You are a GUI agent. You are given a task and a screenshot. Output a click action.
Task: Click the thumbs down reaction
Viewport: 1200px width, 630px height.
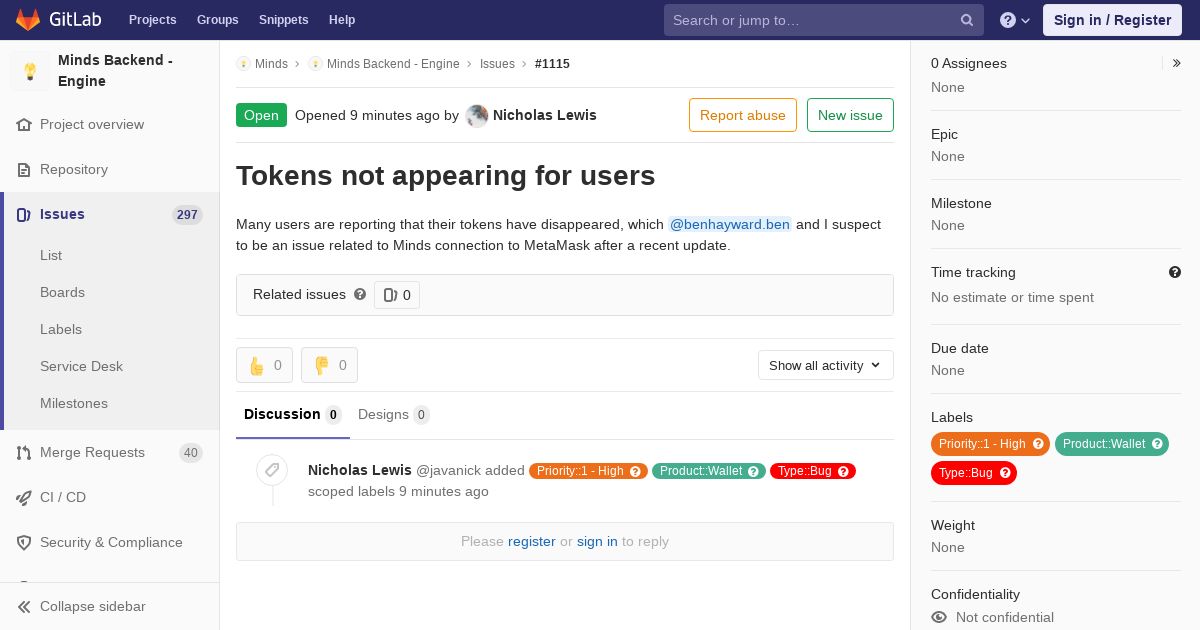pos(329,365)
